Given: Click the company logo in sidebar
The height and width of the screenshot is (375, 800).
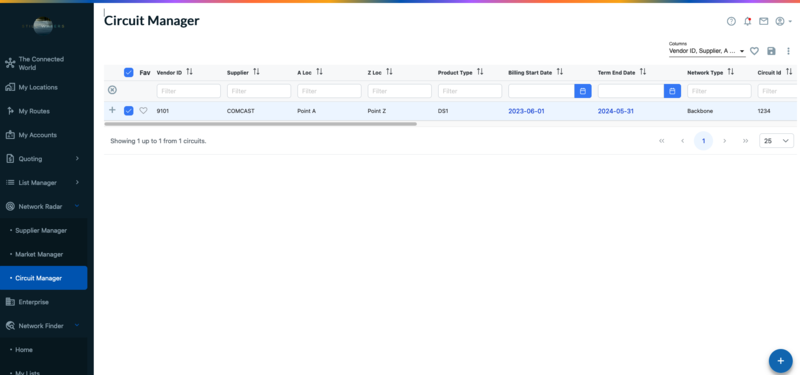Looking at the screenshot, I should [x=43, y=26].
